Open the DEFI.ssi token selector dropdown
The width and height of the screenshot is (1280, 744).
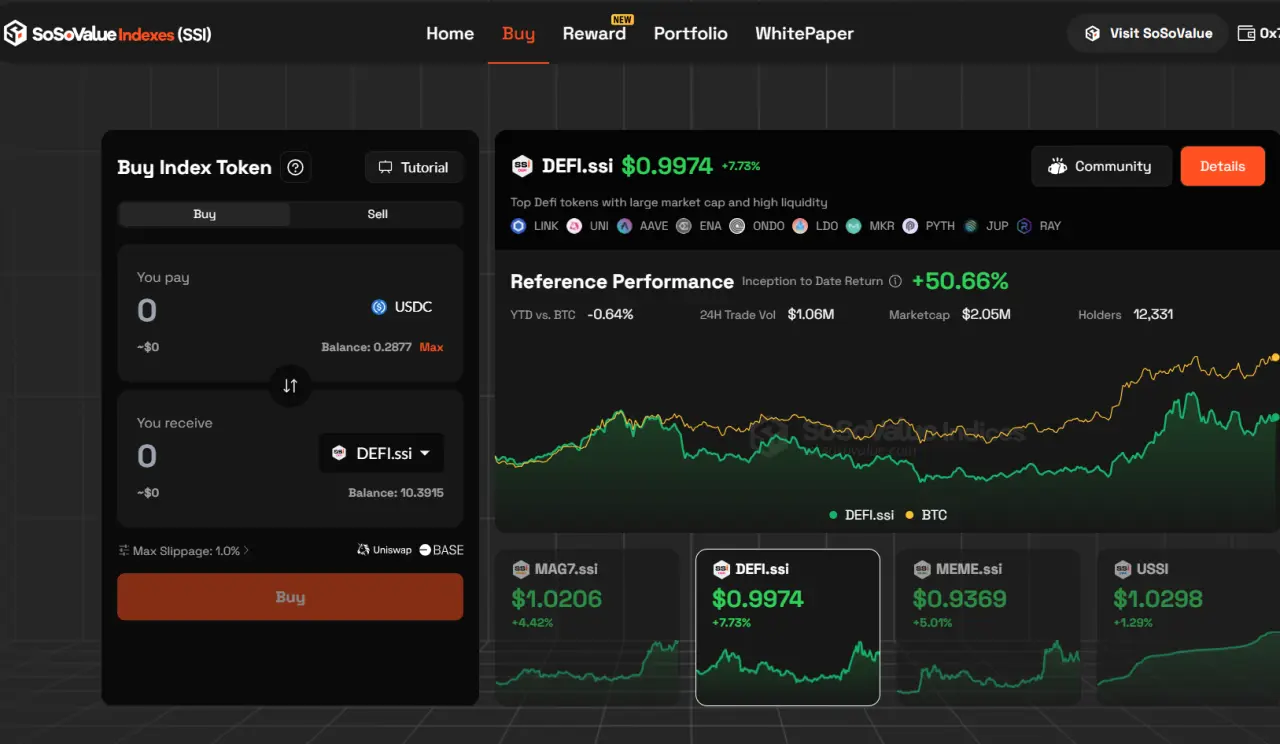click(381, 453)
